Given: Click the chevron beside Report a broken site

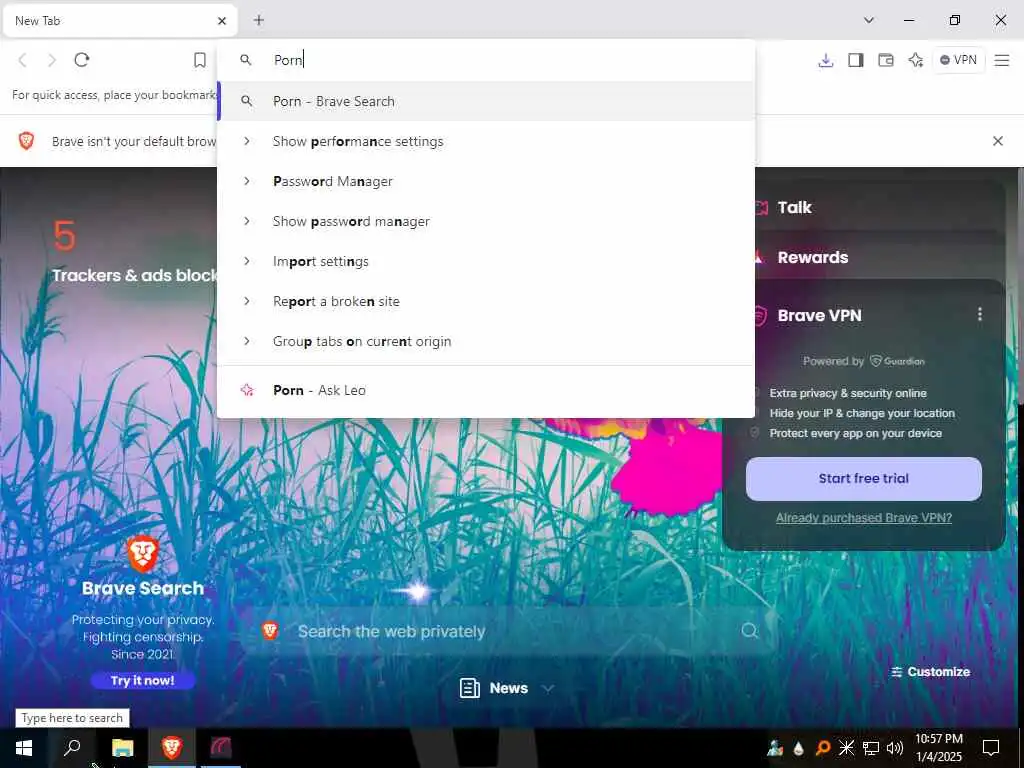Looking at the screenshot, I should 246,301.
